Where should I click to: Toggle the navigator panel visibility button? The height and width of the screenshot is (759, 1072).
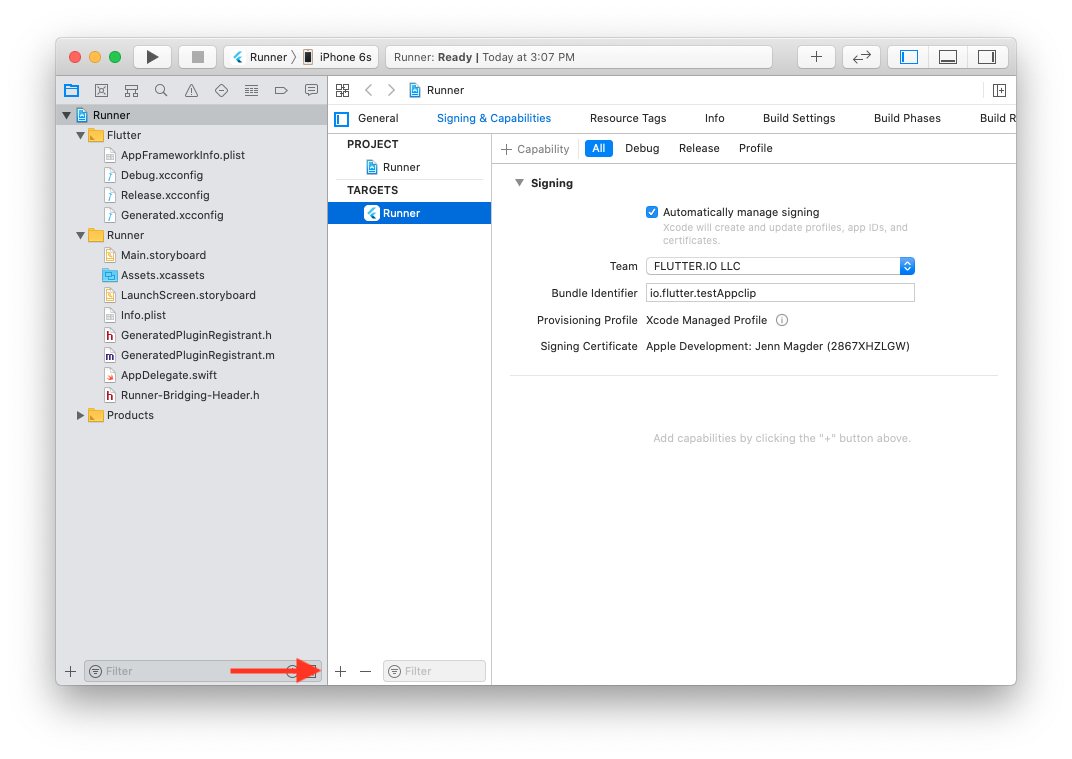(909, 57)
